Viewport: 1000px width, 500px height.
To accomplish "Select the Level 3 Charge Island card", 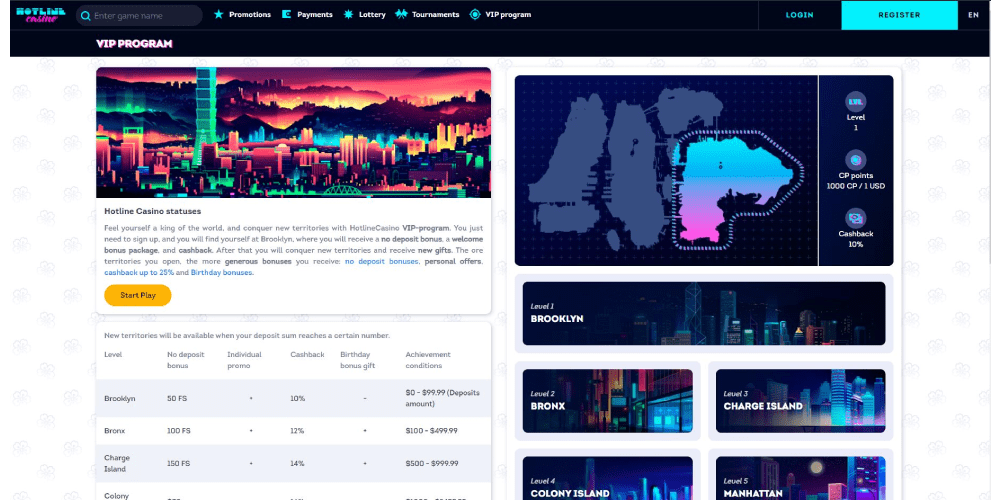I will coord(800,401).
